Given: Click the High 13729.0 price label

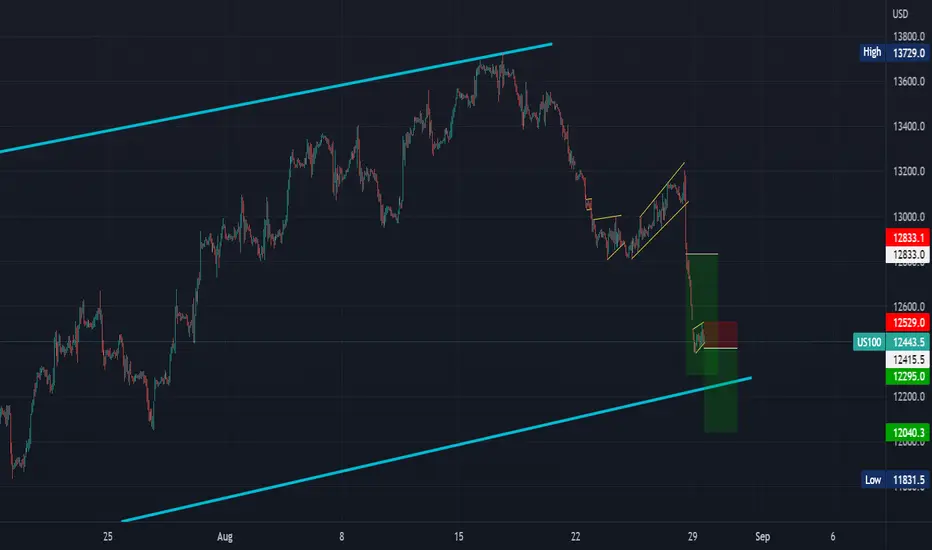Looking at the screenshot, I should click(x=894, y=52).
